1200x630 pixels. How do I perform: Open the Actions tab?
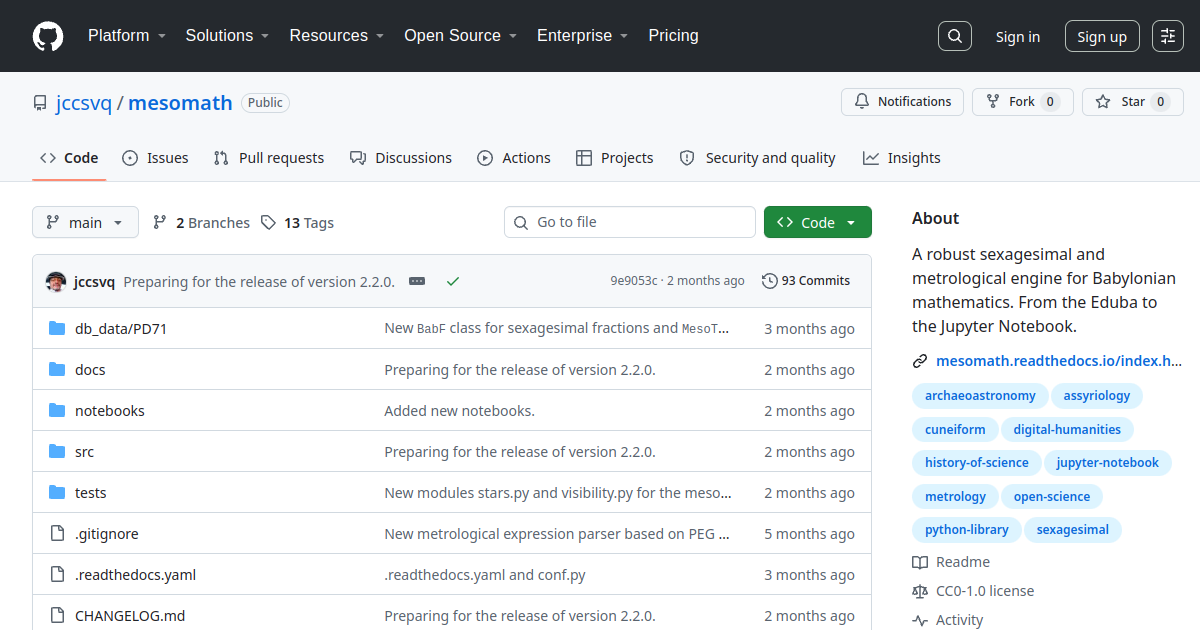tap(514, 158)
